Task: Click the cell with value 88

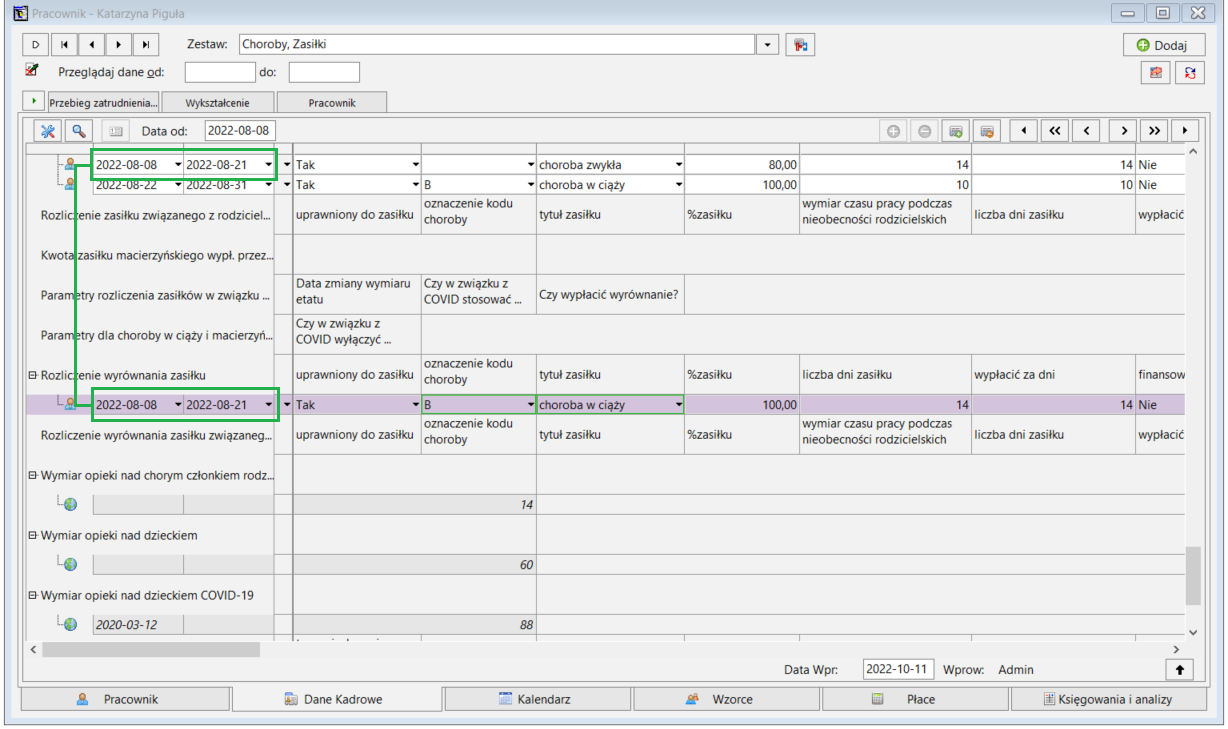Action: 415,624
